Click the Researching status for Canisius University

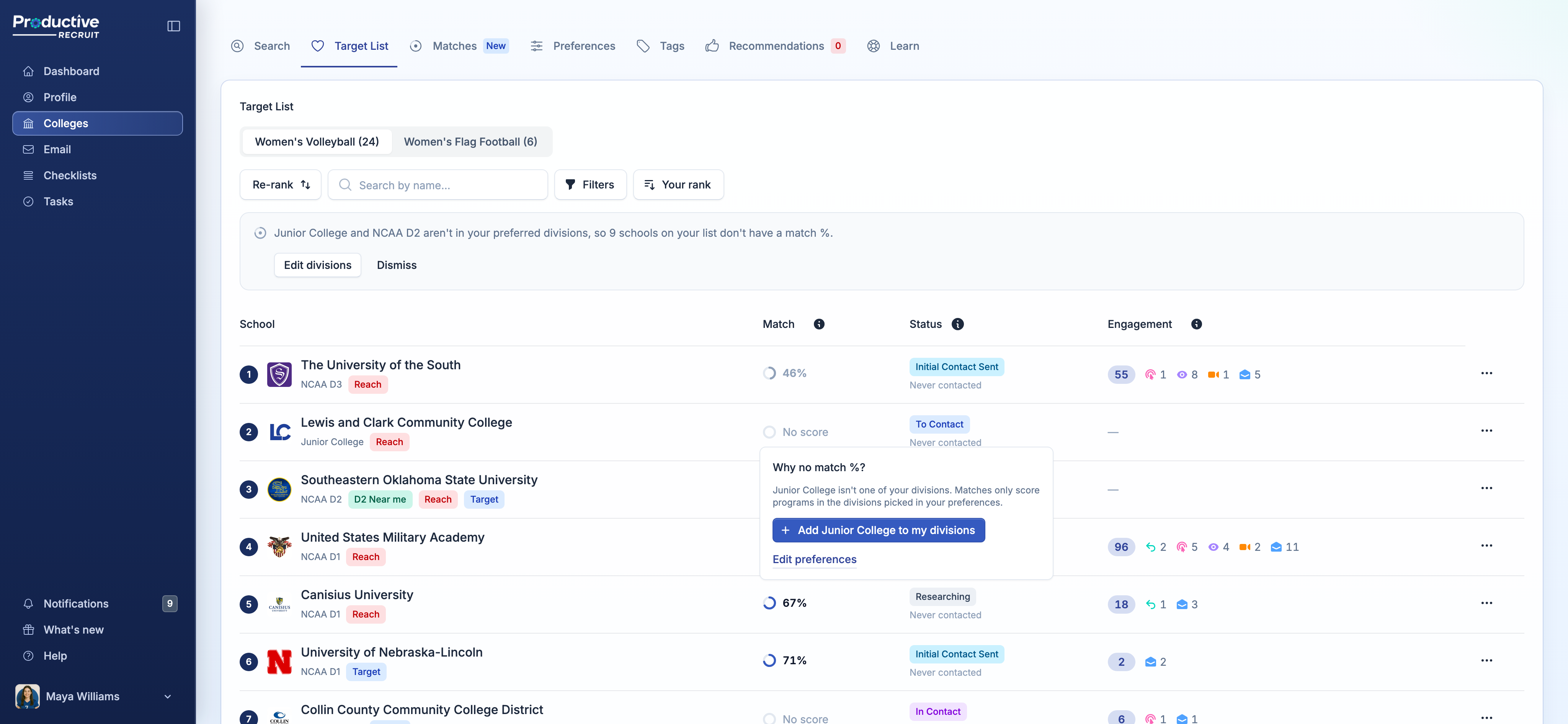942,596
